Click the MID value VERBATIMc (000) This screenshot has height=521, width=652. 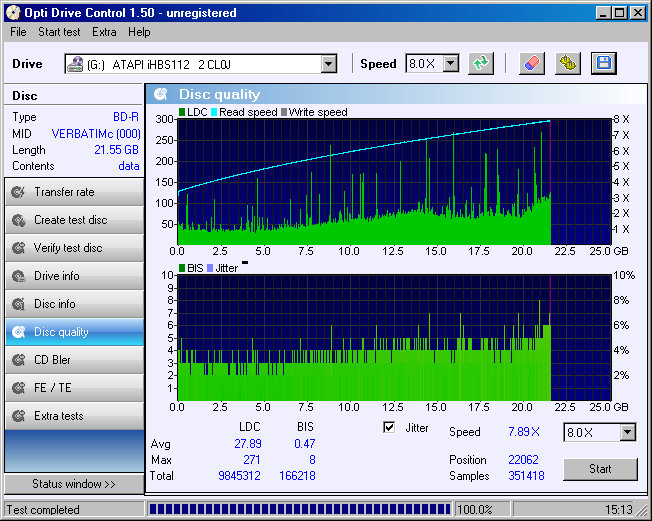[x=96, y=134]
